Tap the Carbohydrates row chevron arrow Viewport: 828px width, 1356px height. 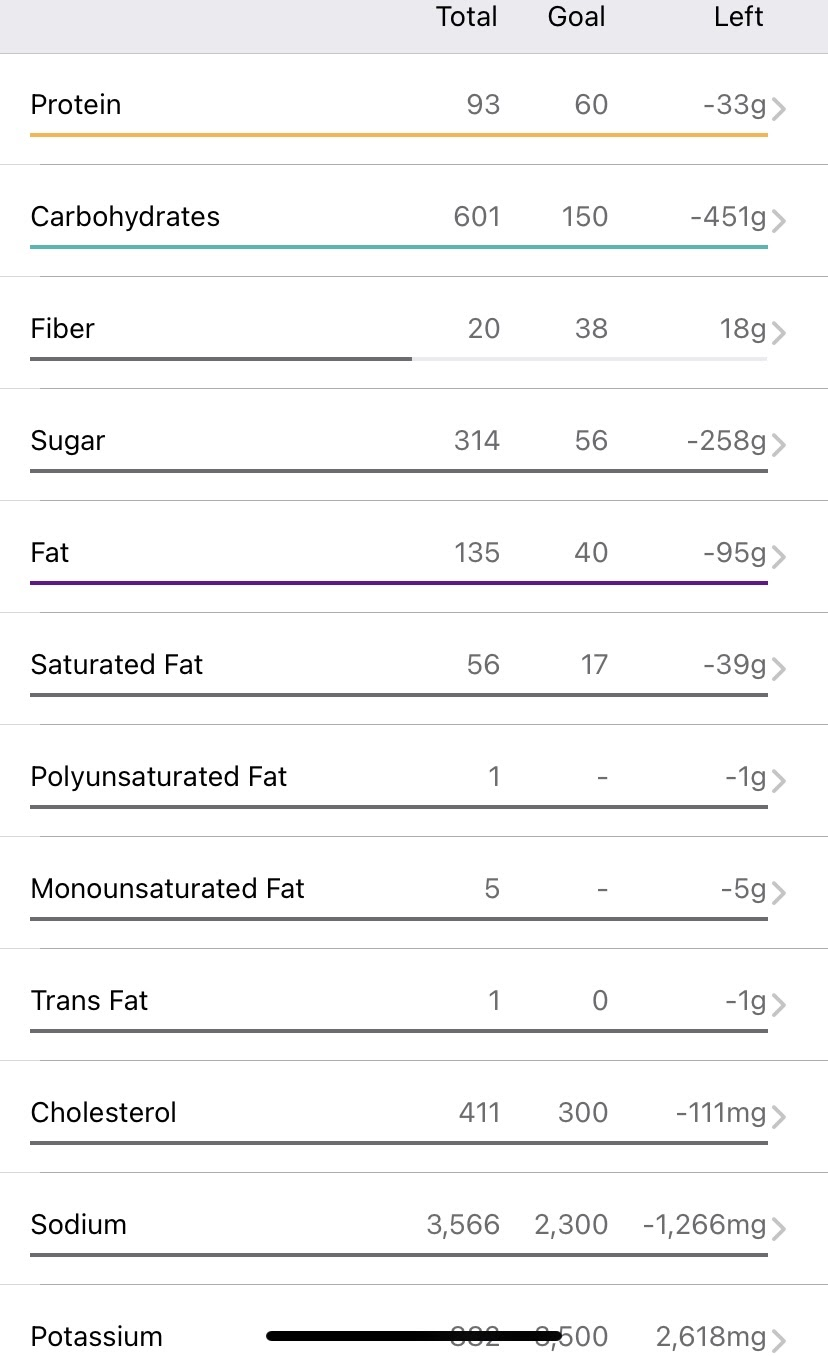(x=779, y=221)
